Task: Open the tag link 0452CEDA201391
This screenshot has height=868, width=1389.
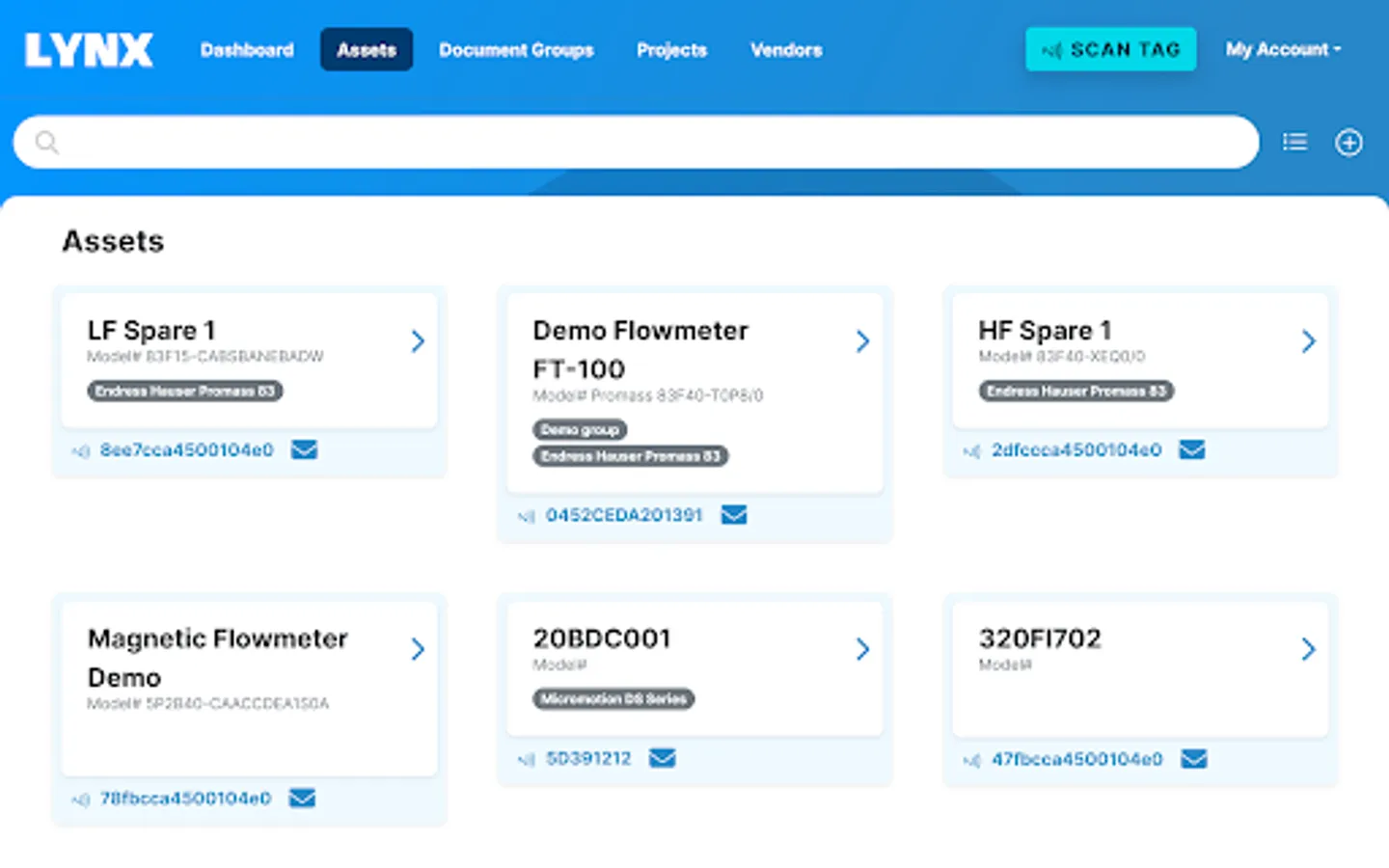Action: click(x=624, y=515)
